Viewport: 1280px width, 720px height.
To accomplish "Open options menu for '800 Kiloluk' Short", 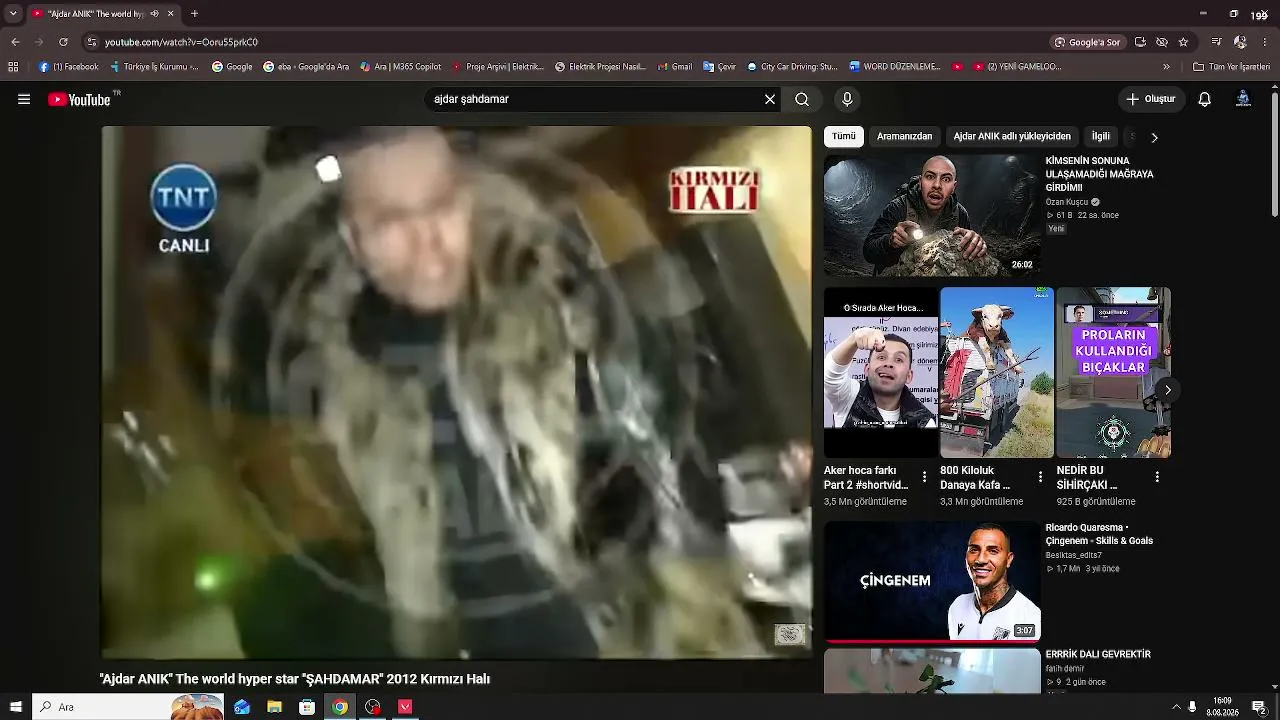I will tap(1040, 478).
